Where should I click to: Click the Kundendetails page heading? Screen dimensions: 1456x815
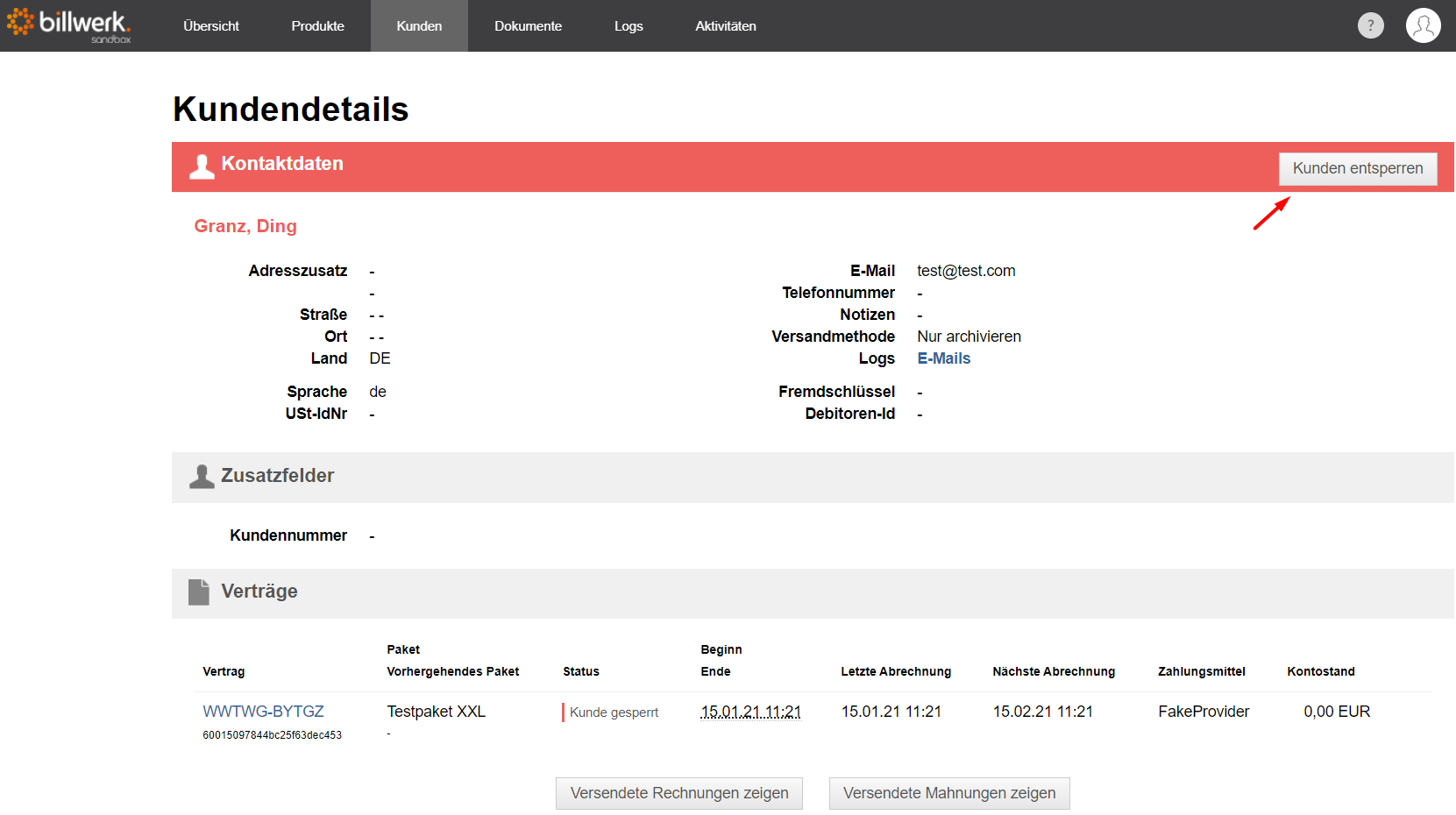click(291, 110)
